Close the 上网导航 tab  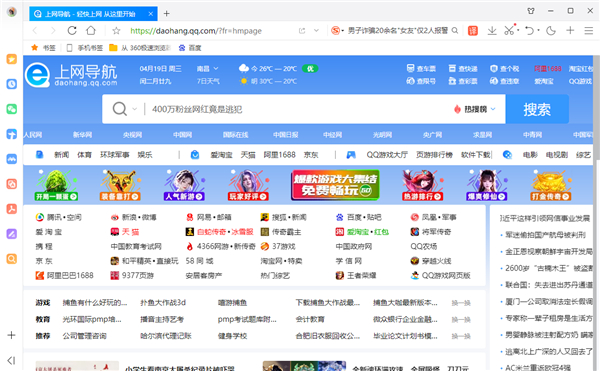151,14
